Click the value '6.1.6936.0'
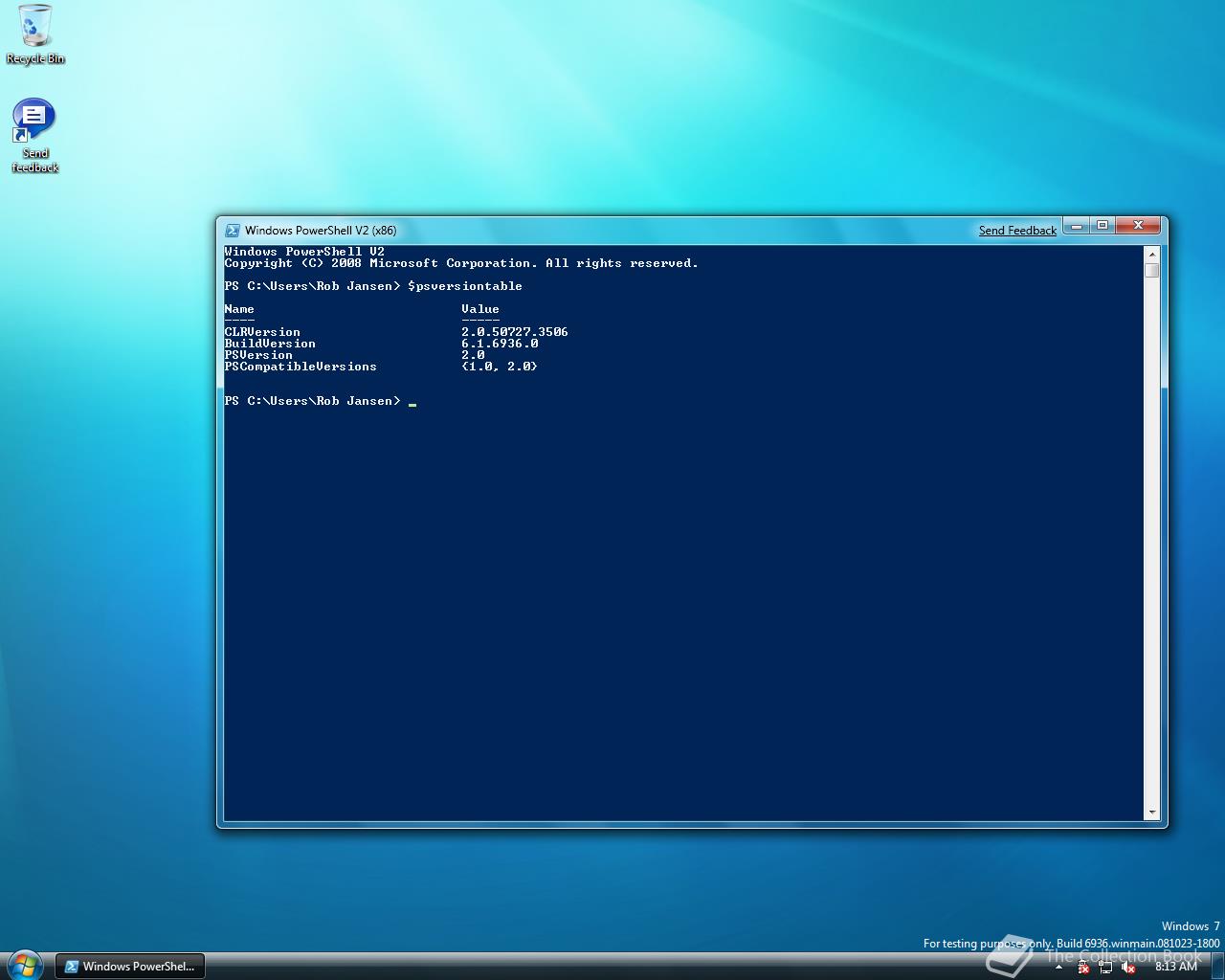 point(500,344)
